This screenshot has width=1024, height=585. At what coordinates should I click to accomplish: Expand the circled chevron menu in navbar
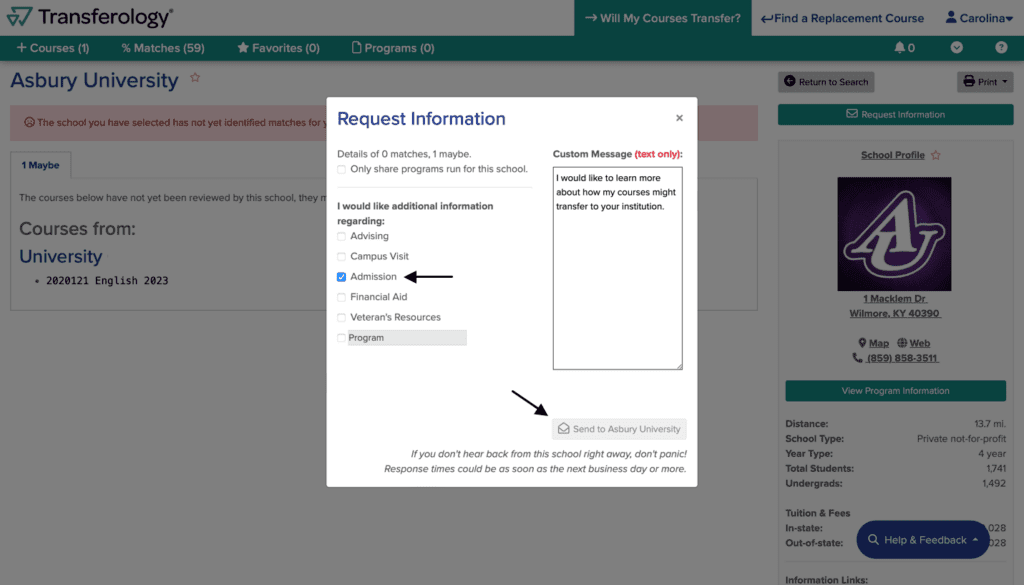[957, 48]
